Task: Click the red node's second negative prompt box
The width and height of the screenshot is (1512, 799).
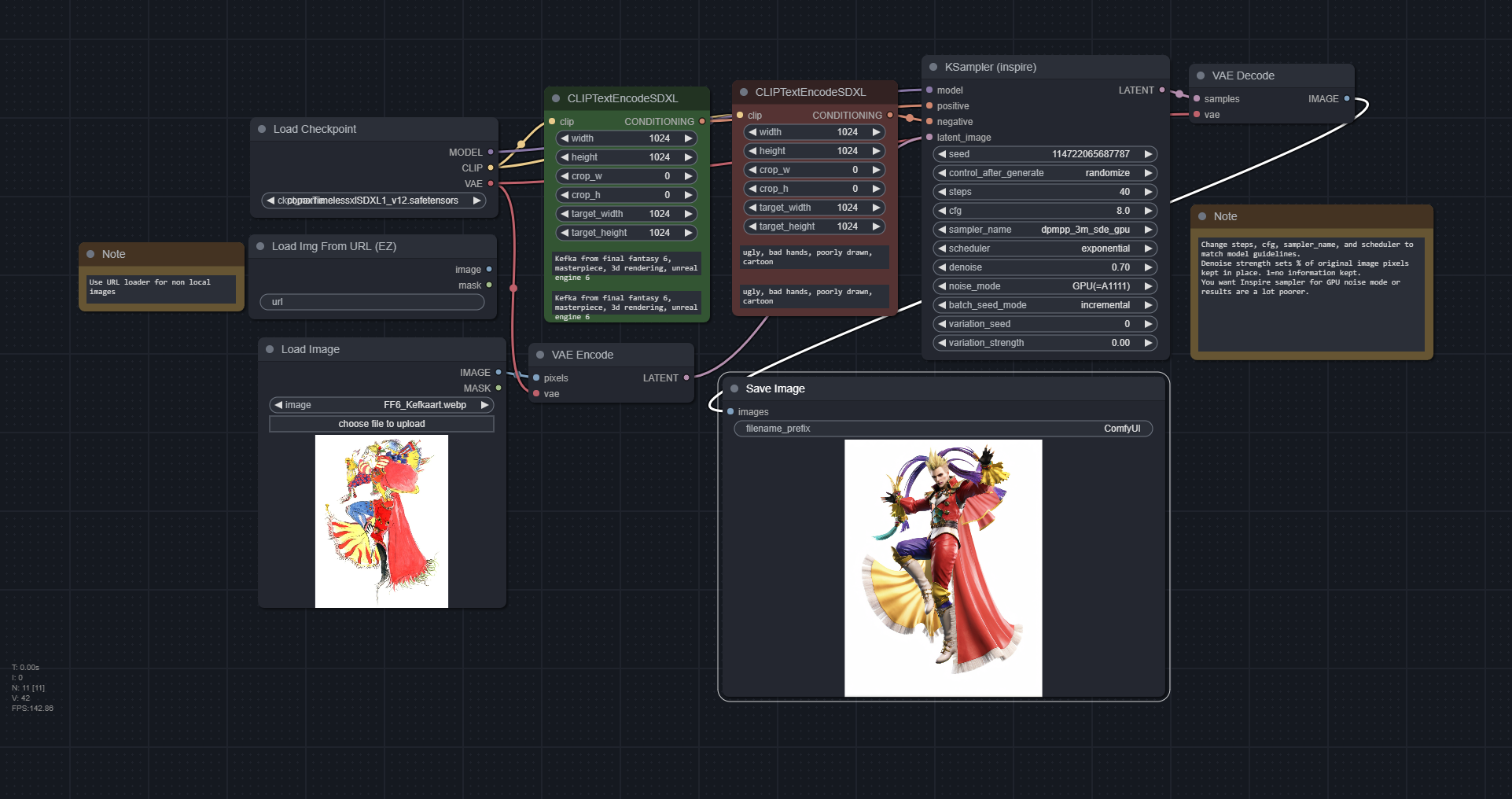Action: pos(815,296)
